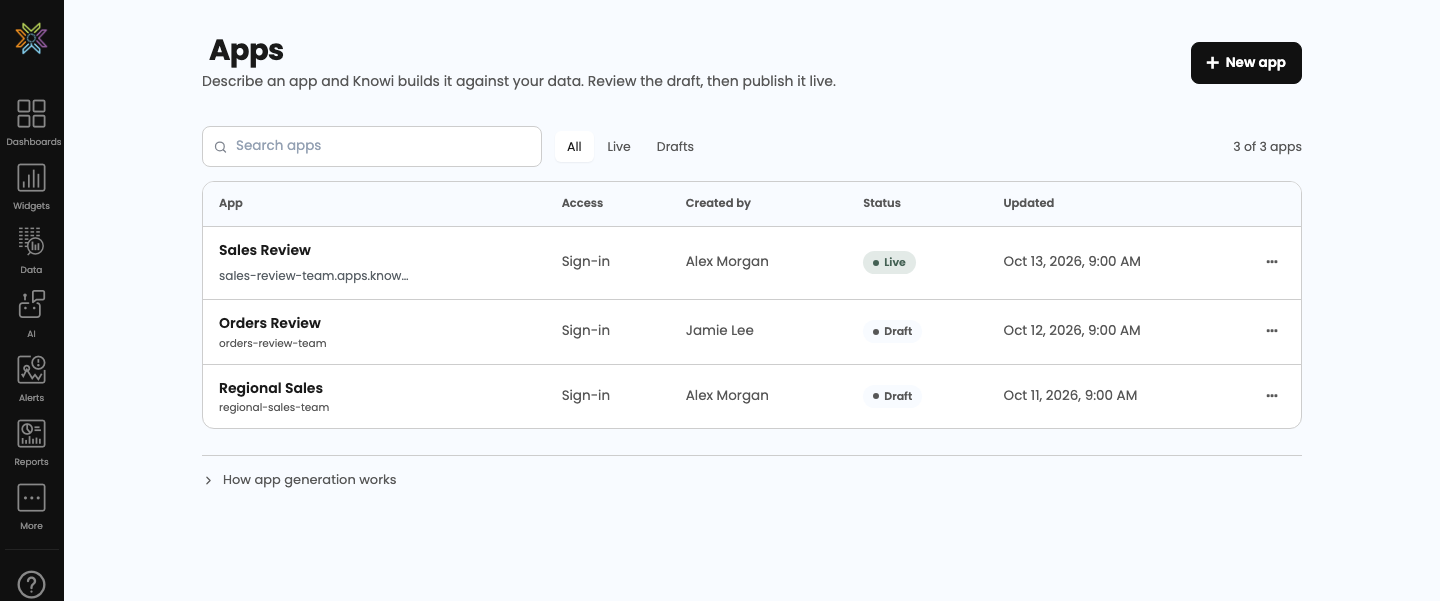1440x601 pixels.
Task: Click the 3 of 3 apps counter
Action: [x=1267, y=146]
